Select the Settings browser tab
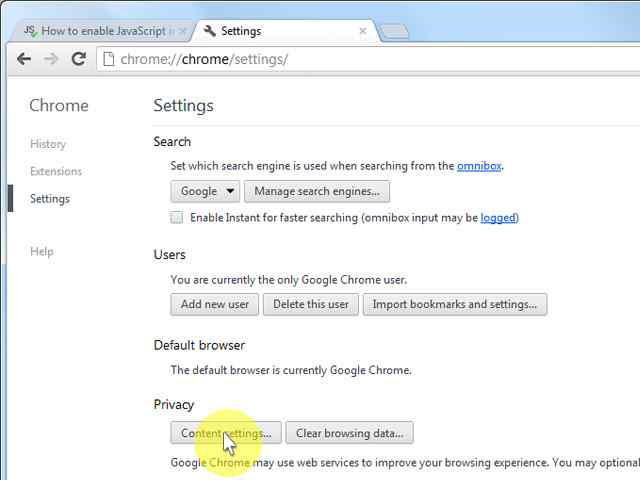Screen dimensions: 640x480 pyautogui.click(x=286, y=31)
